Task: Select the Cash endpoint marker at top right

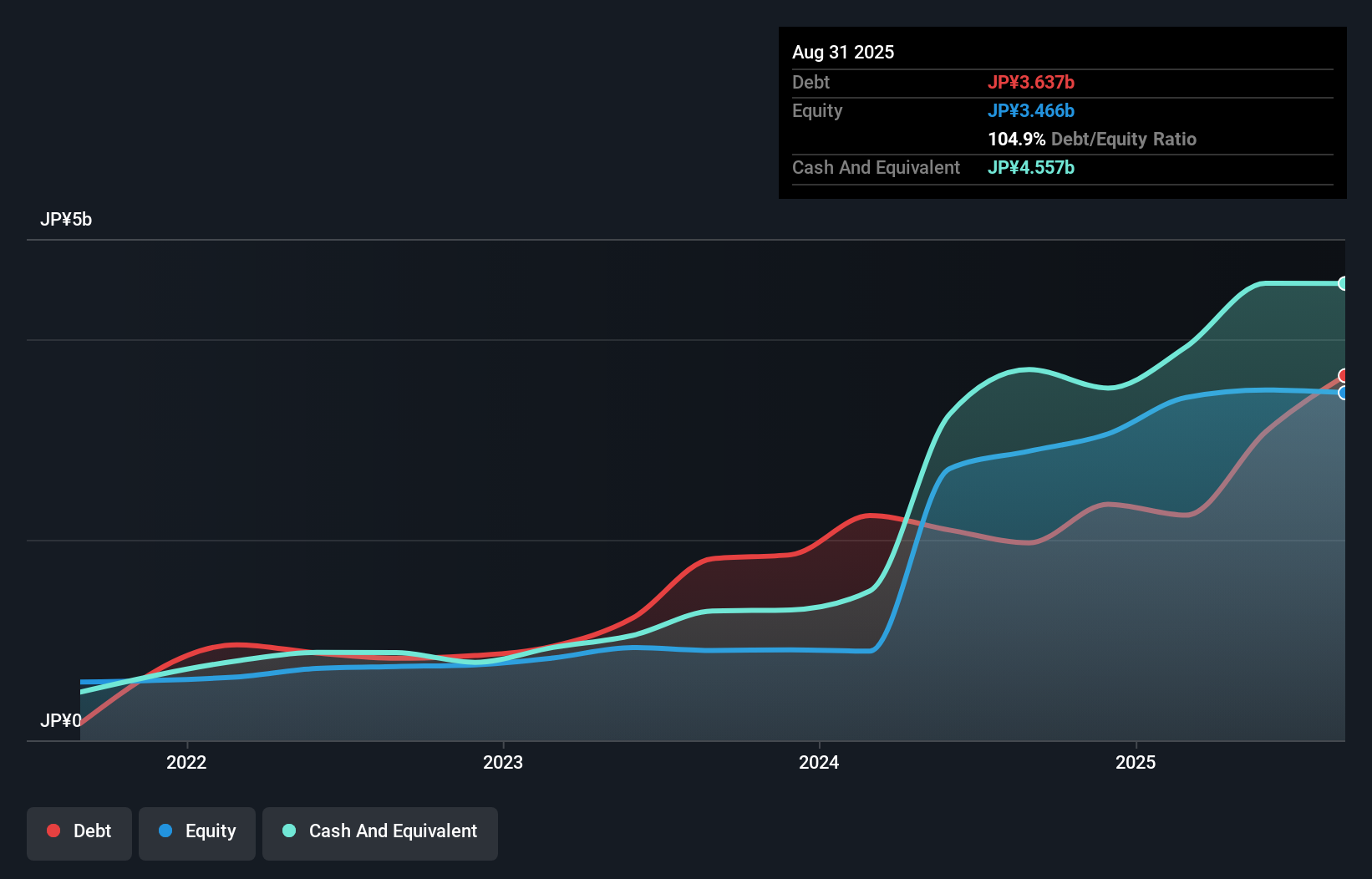Action: (x=1344, y=282)
